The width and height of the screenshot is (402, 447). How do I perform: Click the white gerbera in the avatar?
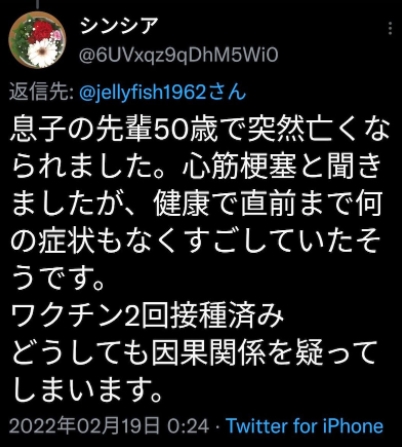(42, 52)
